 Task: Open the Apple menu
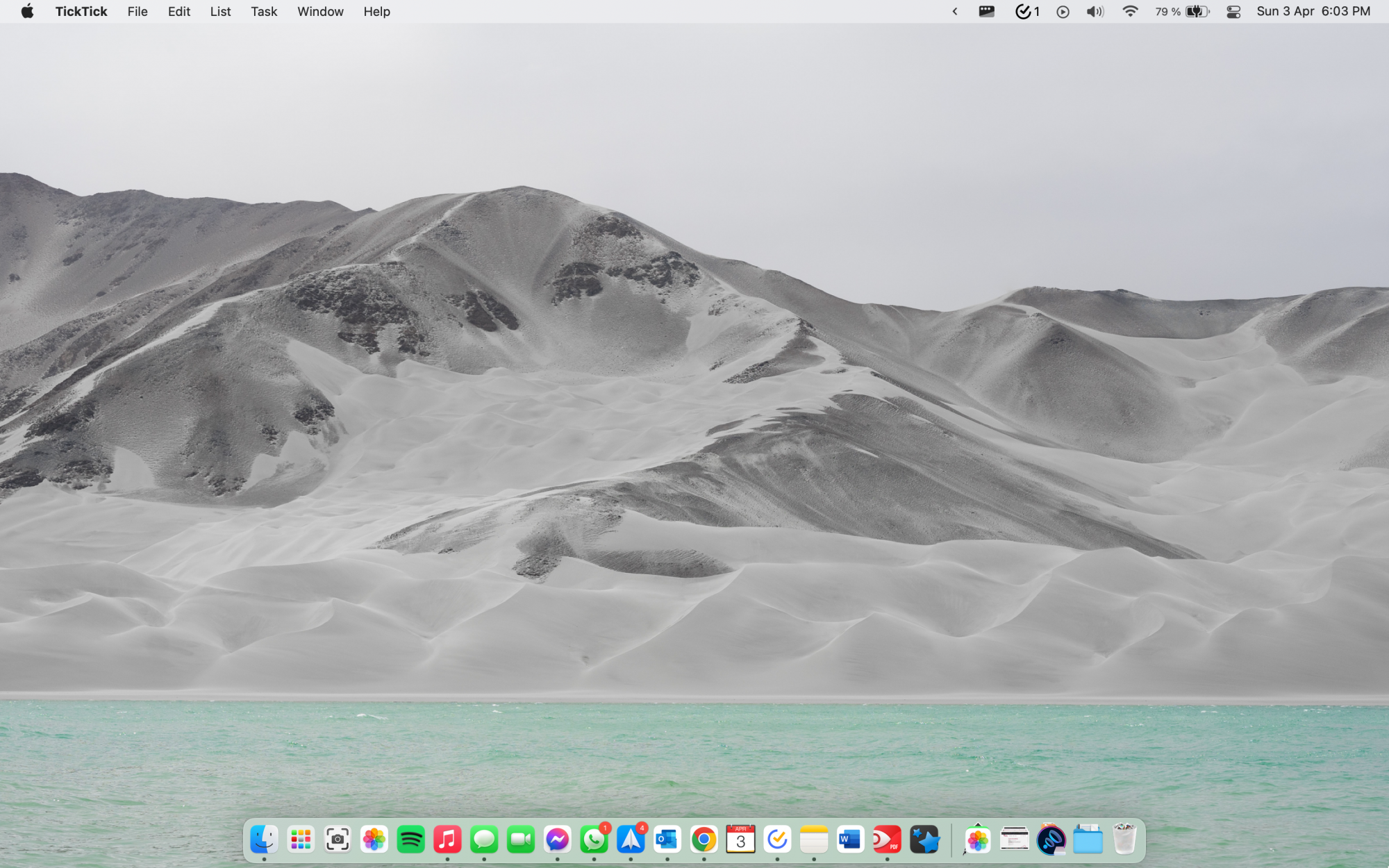click(27, 12)
